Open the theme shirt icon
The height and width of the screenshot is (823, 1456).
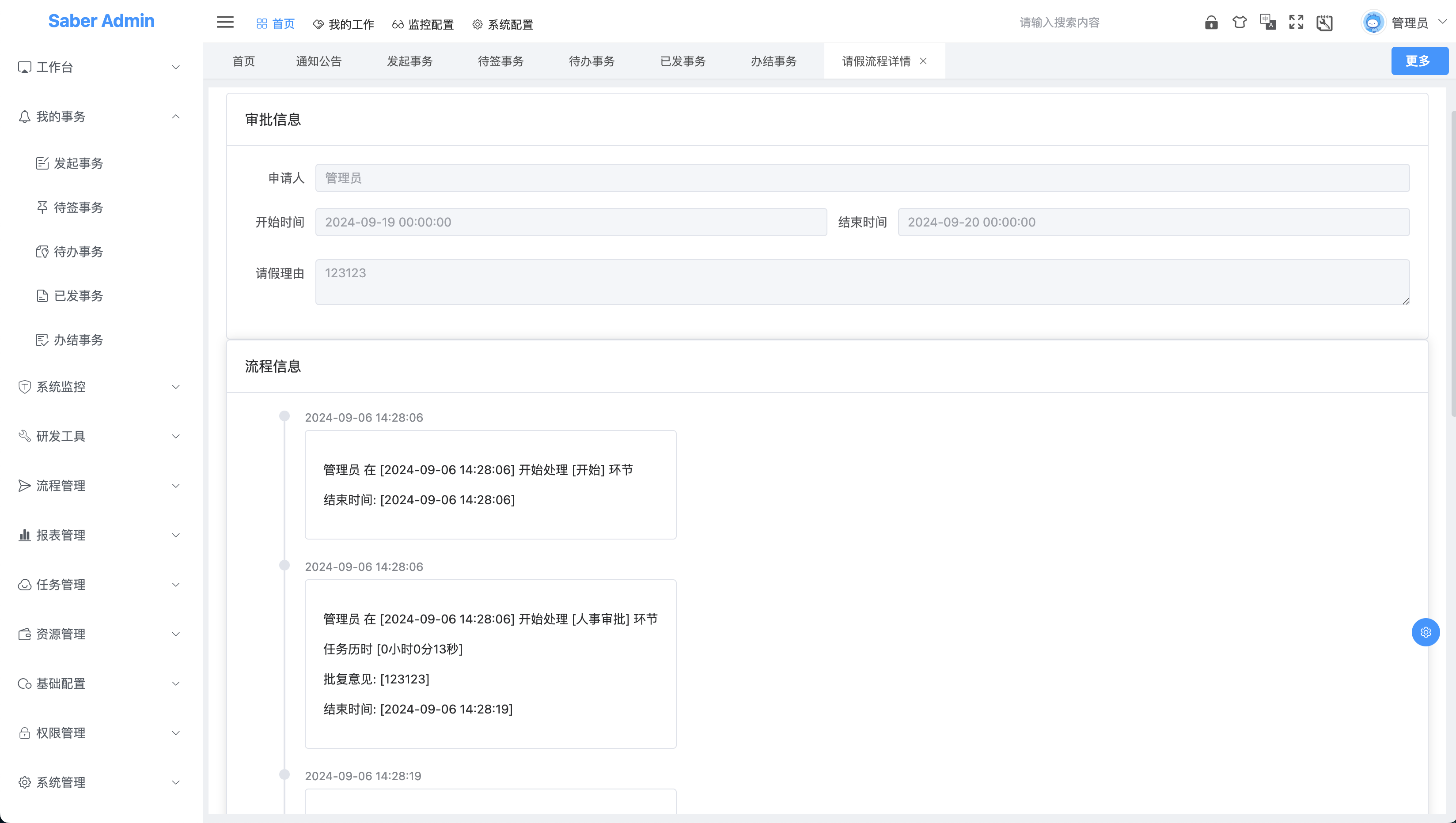1240,23
